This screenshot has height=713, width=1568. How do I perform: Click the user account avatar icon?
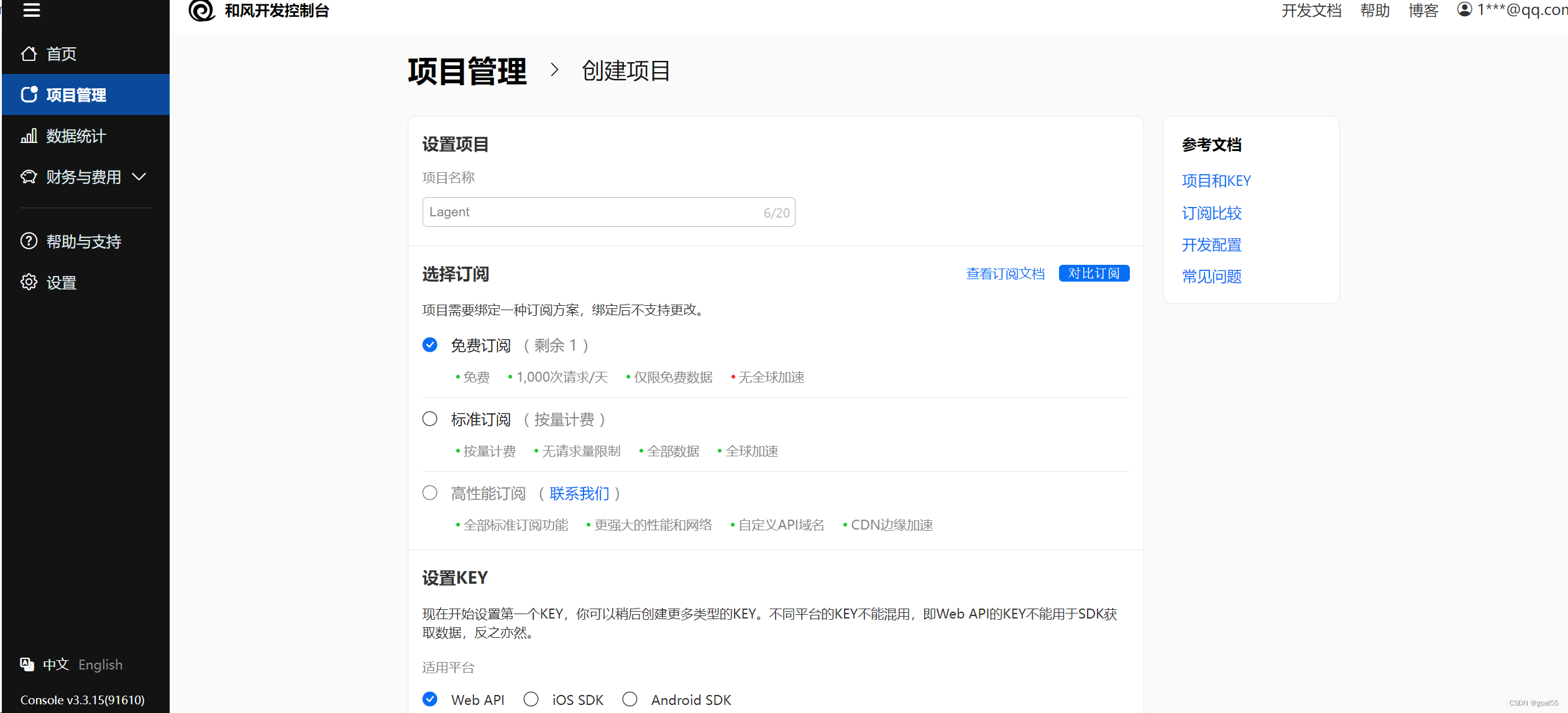pos(1464,9)
